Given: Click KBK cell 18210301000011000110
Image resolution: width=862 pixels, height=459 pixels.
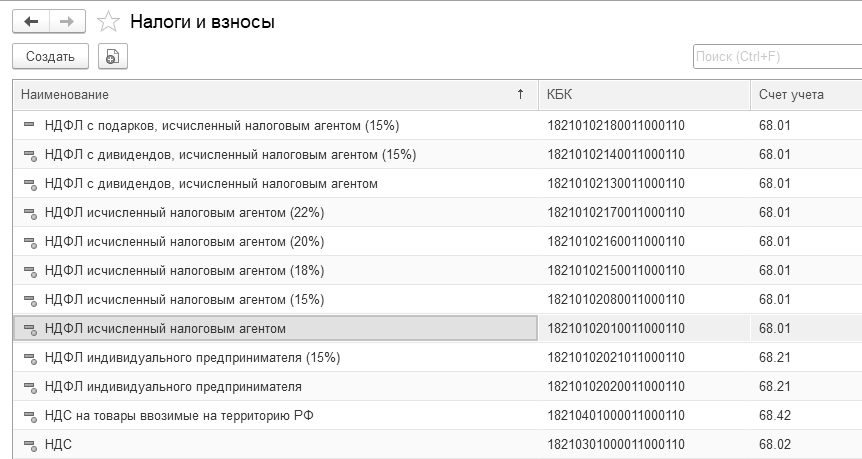Looking at the screenshot, I should point(616,445).
